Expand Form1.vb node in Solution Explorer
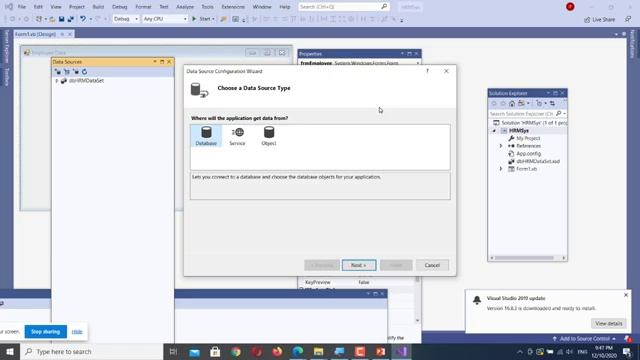This screenshot has height=360, width=640. 501,169
